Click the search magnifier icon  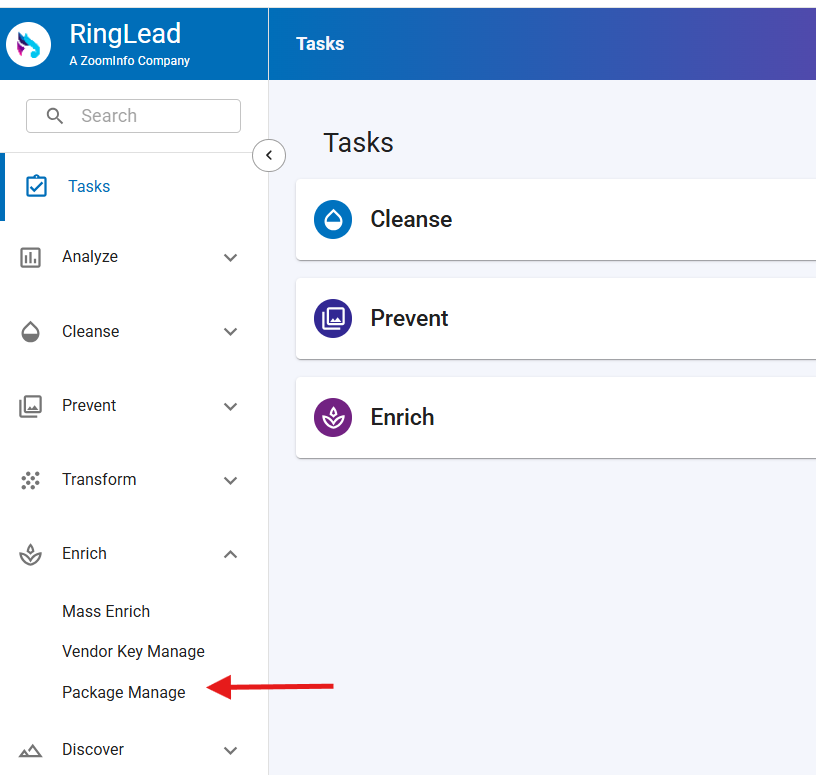coord(55,116)
